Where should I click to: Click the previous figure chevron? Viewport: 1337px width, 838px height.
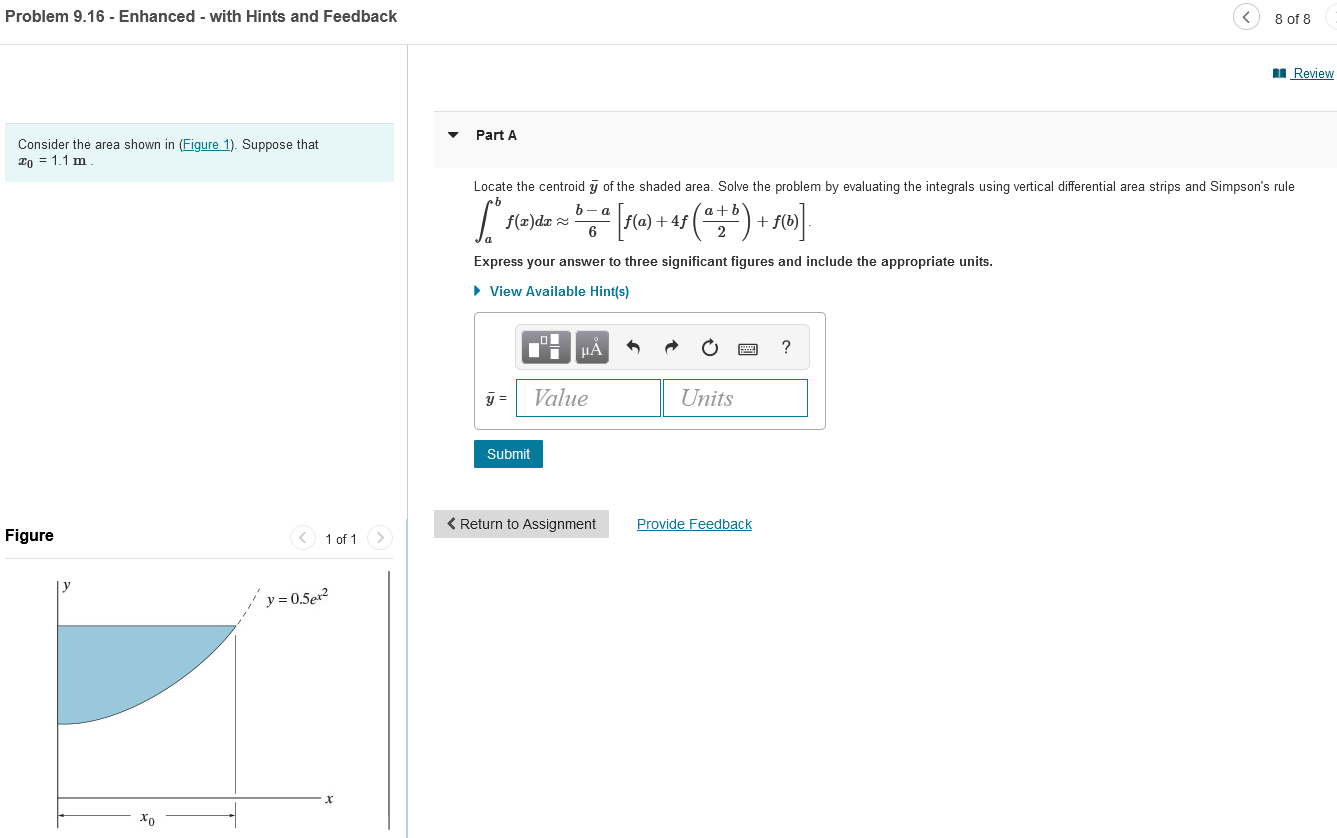click(302, 537)
